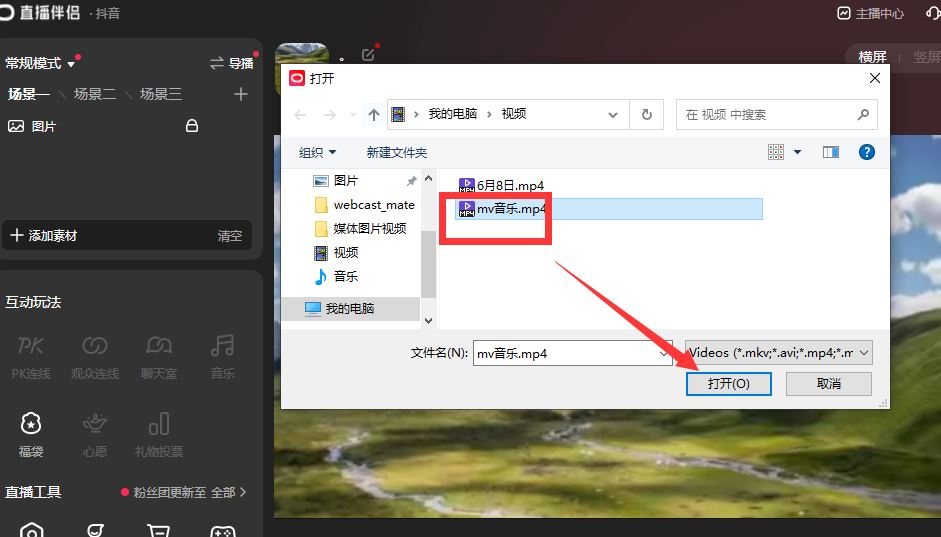Click the customer service headset icon
Image resolution: width=941 pixels, height=537 pixels.
[933, 13]
